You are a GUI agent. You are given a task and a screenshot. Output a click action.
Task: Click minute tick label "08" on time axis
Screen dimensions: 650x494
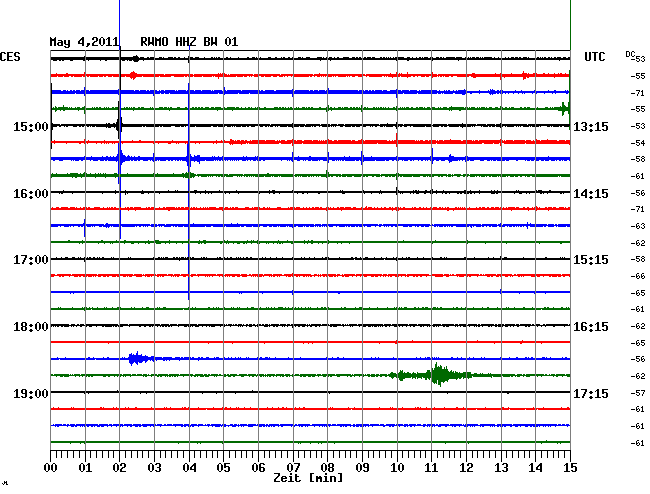pyautogui.click(x=327, y=468)
